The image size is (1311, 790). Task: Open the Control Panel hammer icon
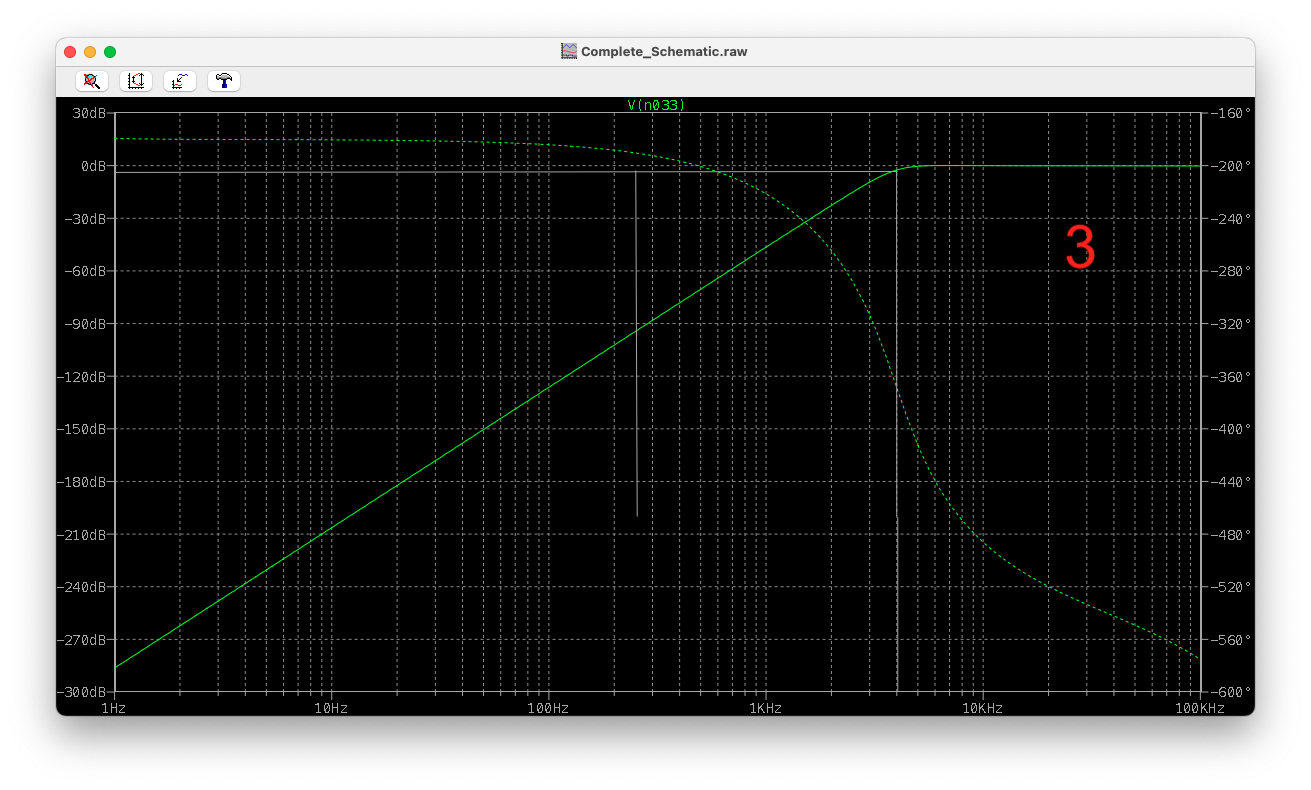(x=224, y=81)
